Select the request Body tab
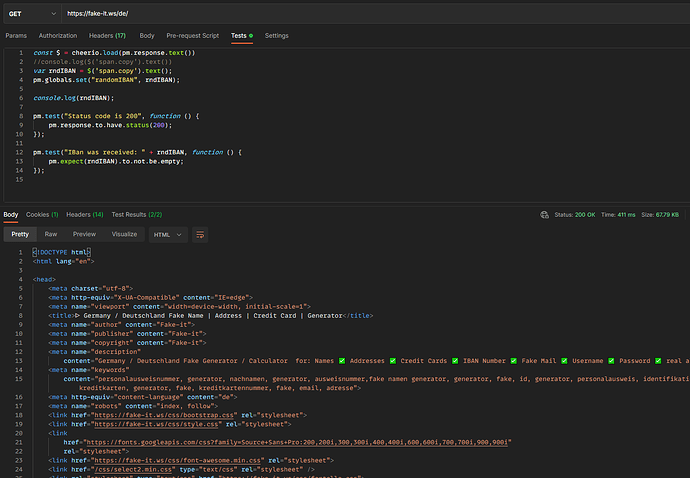This screenshot has width=690, height=478. click(147, 35)
